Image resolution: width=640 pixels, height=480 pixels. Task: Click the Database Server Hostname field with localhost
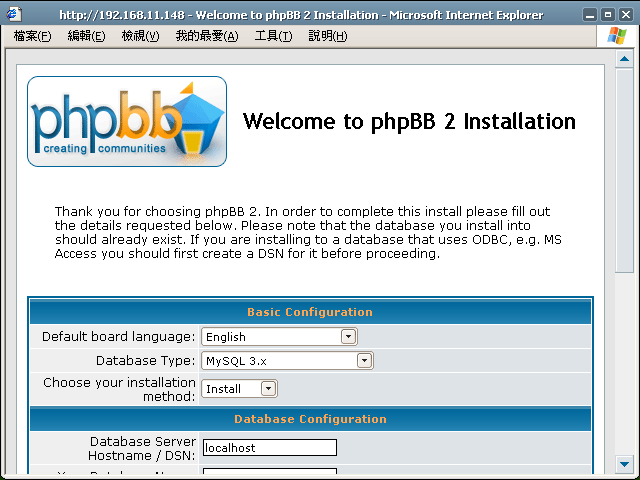point(270,448)
